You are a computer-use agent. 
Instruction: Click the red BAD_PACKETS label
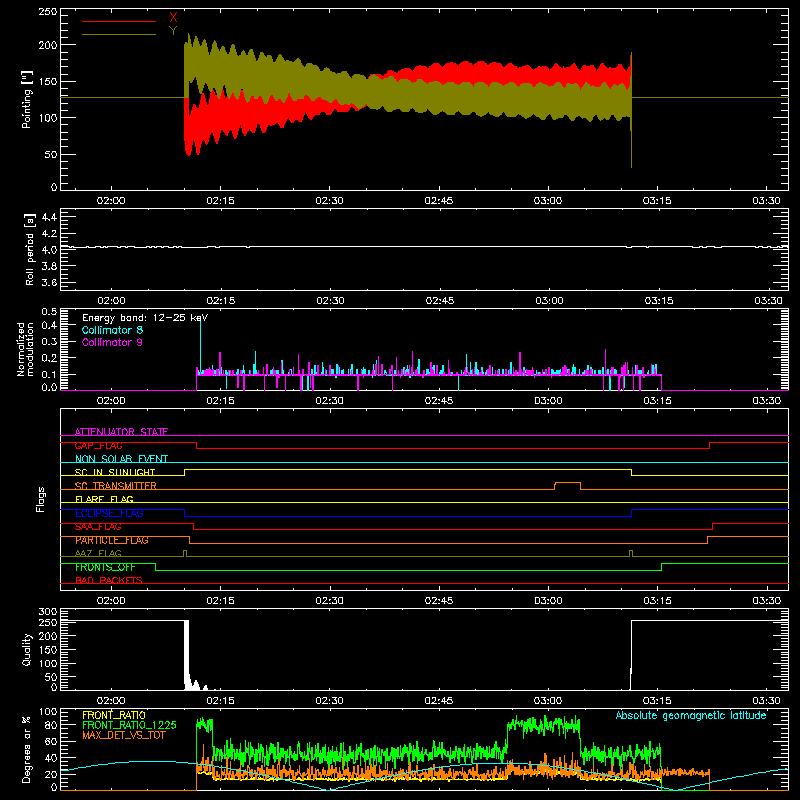[109, 580]
